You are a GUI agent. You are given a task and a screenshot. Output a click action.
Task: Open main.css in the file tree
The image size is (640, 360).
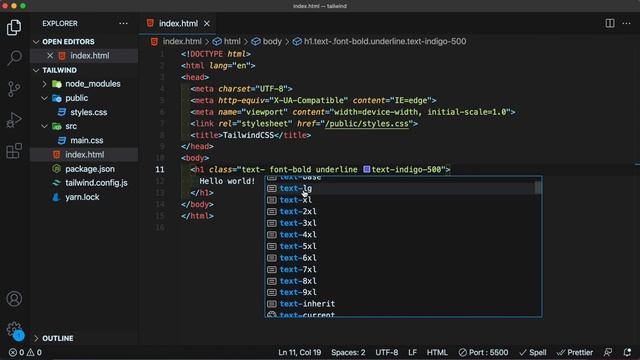pyautogui.click(x=86, y=140)
